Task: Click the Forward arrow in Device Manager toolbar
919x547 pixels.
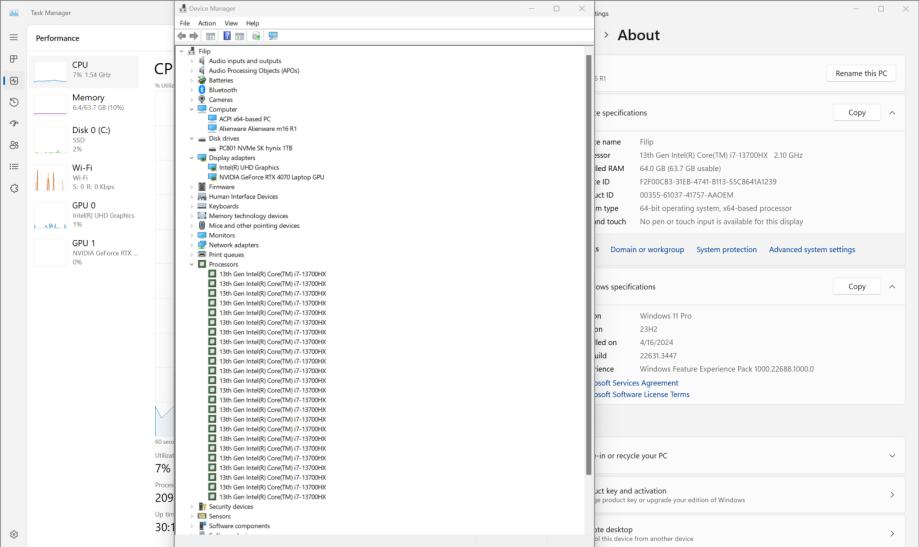Action: (x=194, y=36)
